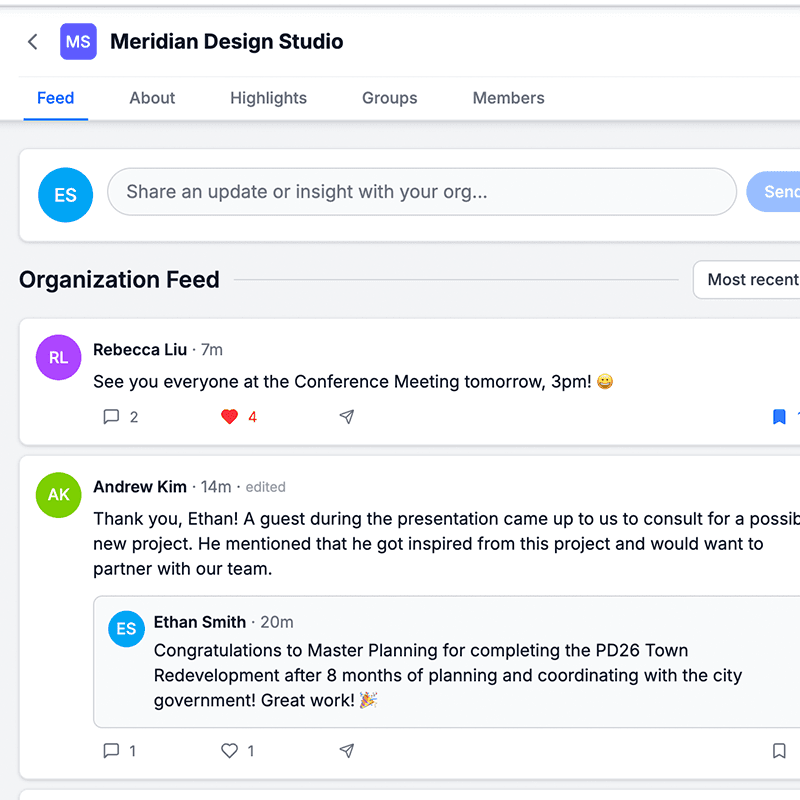The width and height of the screenshot is (800, 800).
Task: Open the Most recent sort dropdown
Action: click(x=755, y=280)
